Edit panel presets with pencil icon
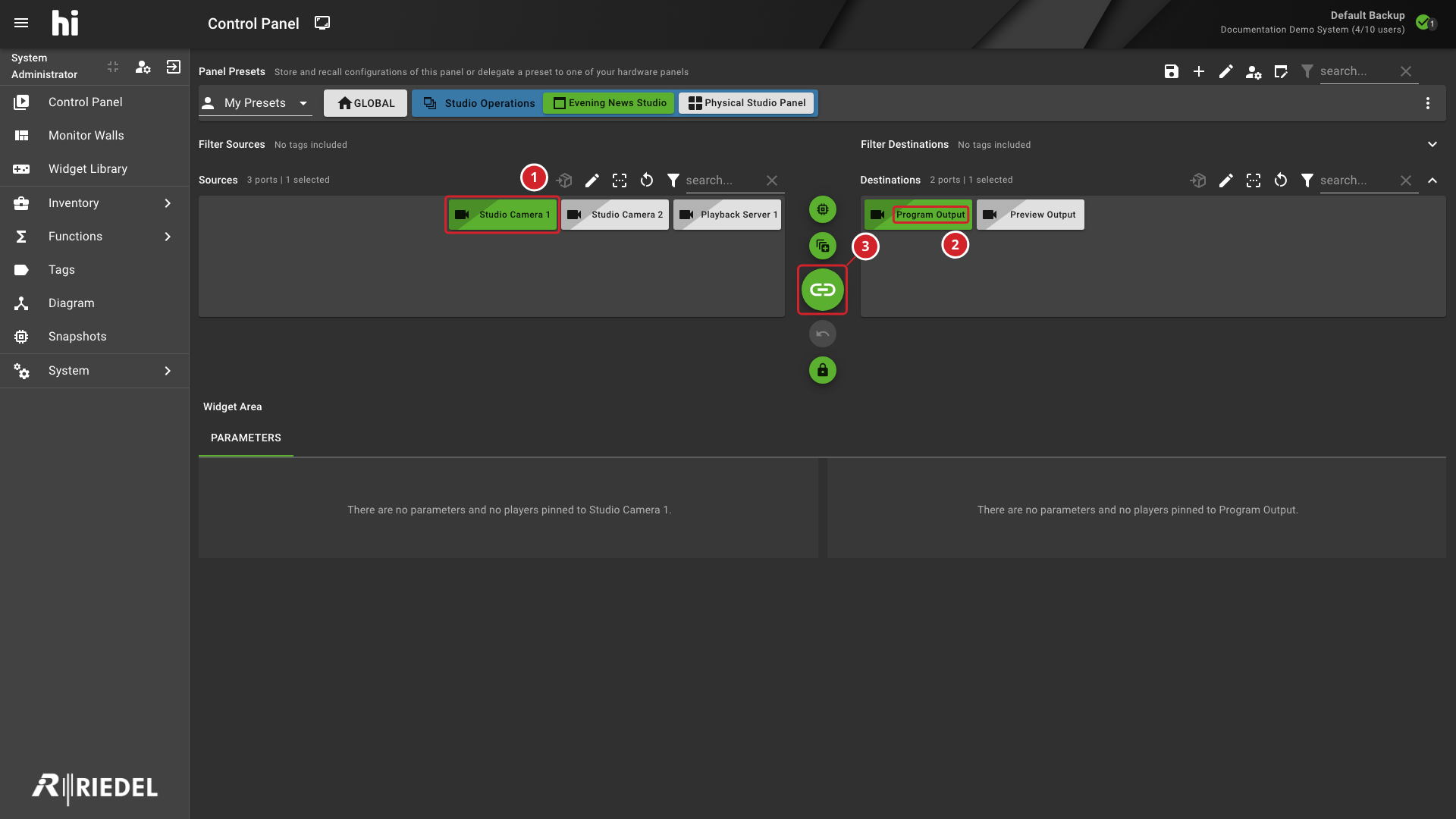 tap(1226, 71)
